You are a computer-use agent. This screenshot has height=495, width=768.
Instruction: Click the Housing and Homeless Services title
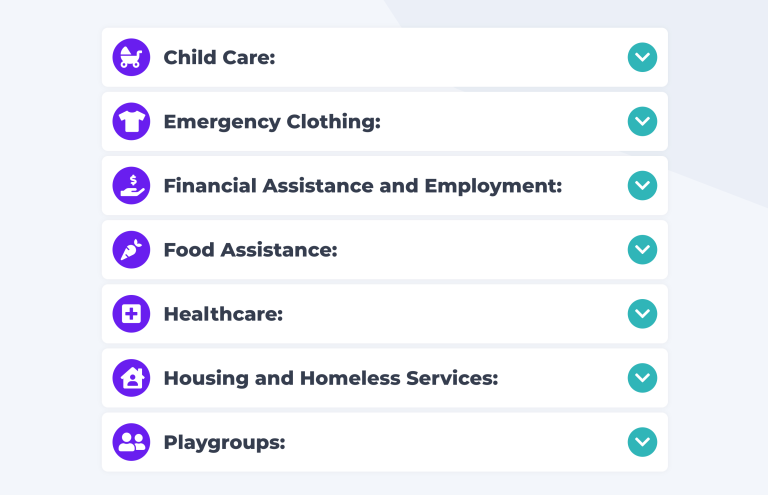[x=331, y=379]
